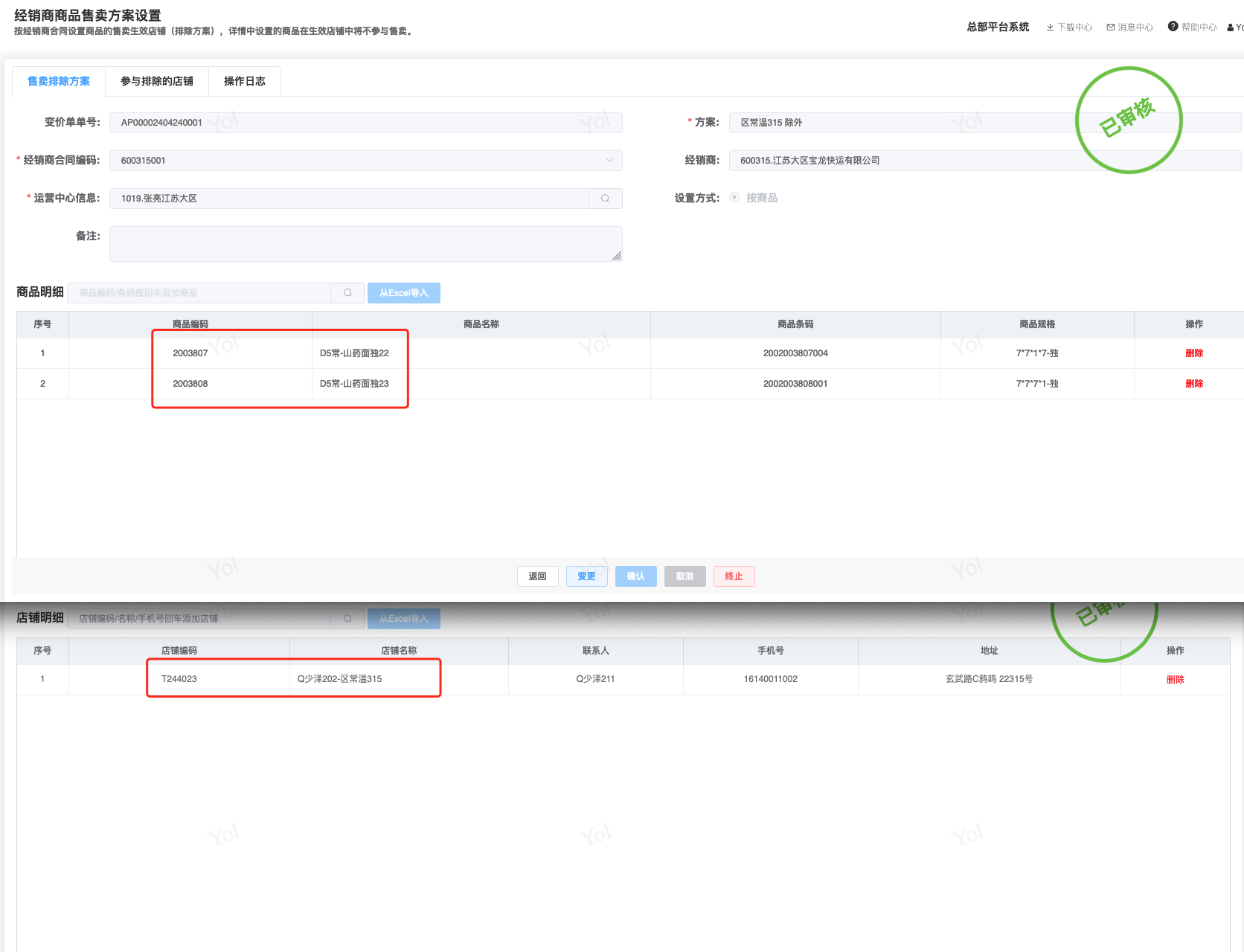
Task: Click spec cell 7*7*1*7-独
Action: click(1037, 353)
